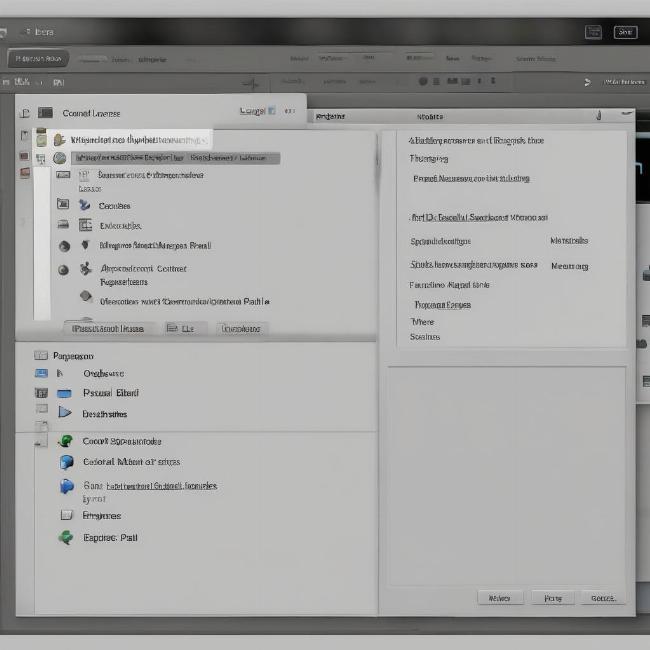Viewport: 650px width, 650px height.
Task: Open the underlined Pngeagn Eanges link
Action: 443,305
